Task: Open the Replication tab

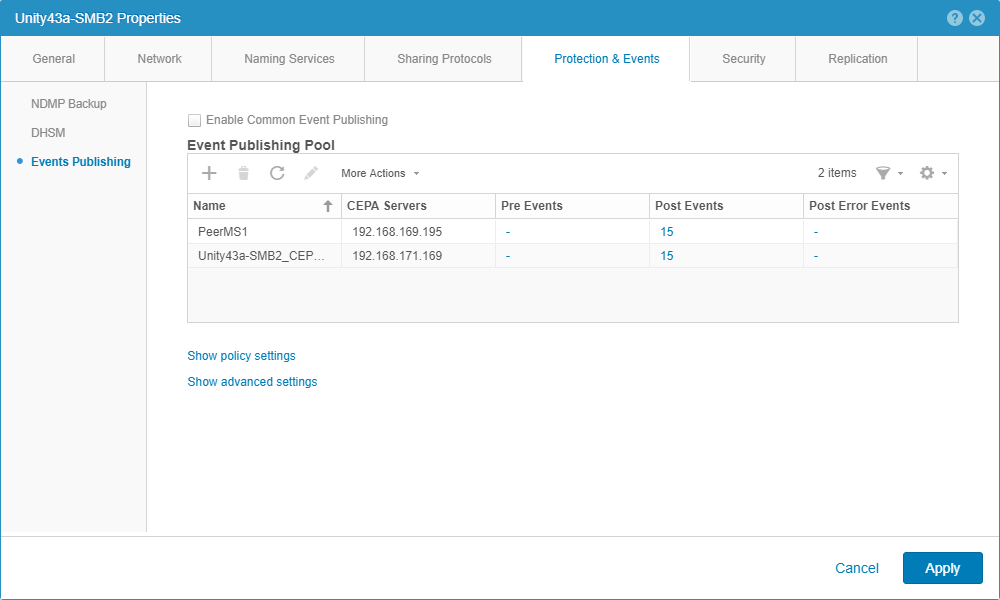Action: click(857, 59)
